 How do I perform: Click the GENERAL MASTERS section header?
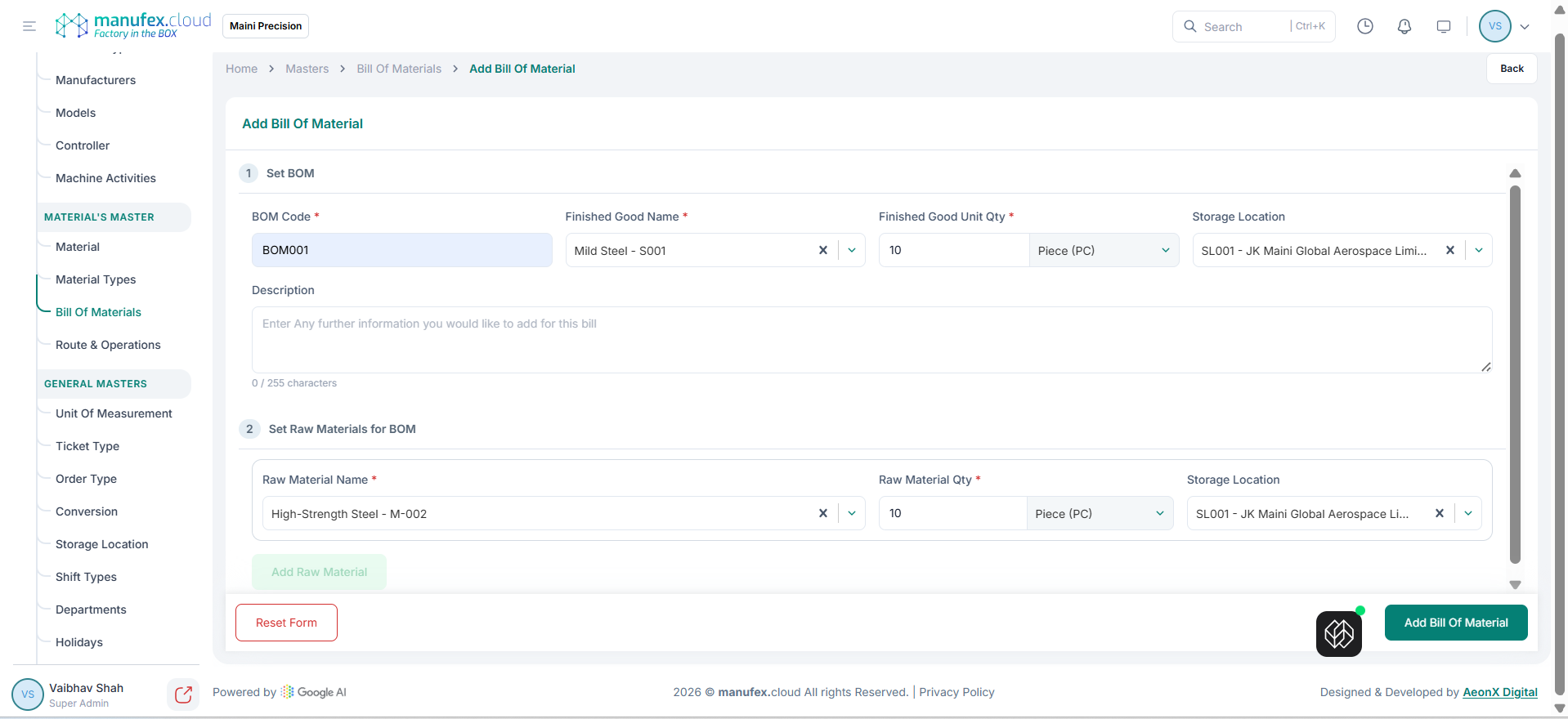[x=114, y=384]
